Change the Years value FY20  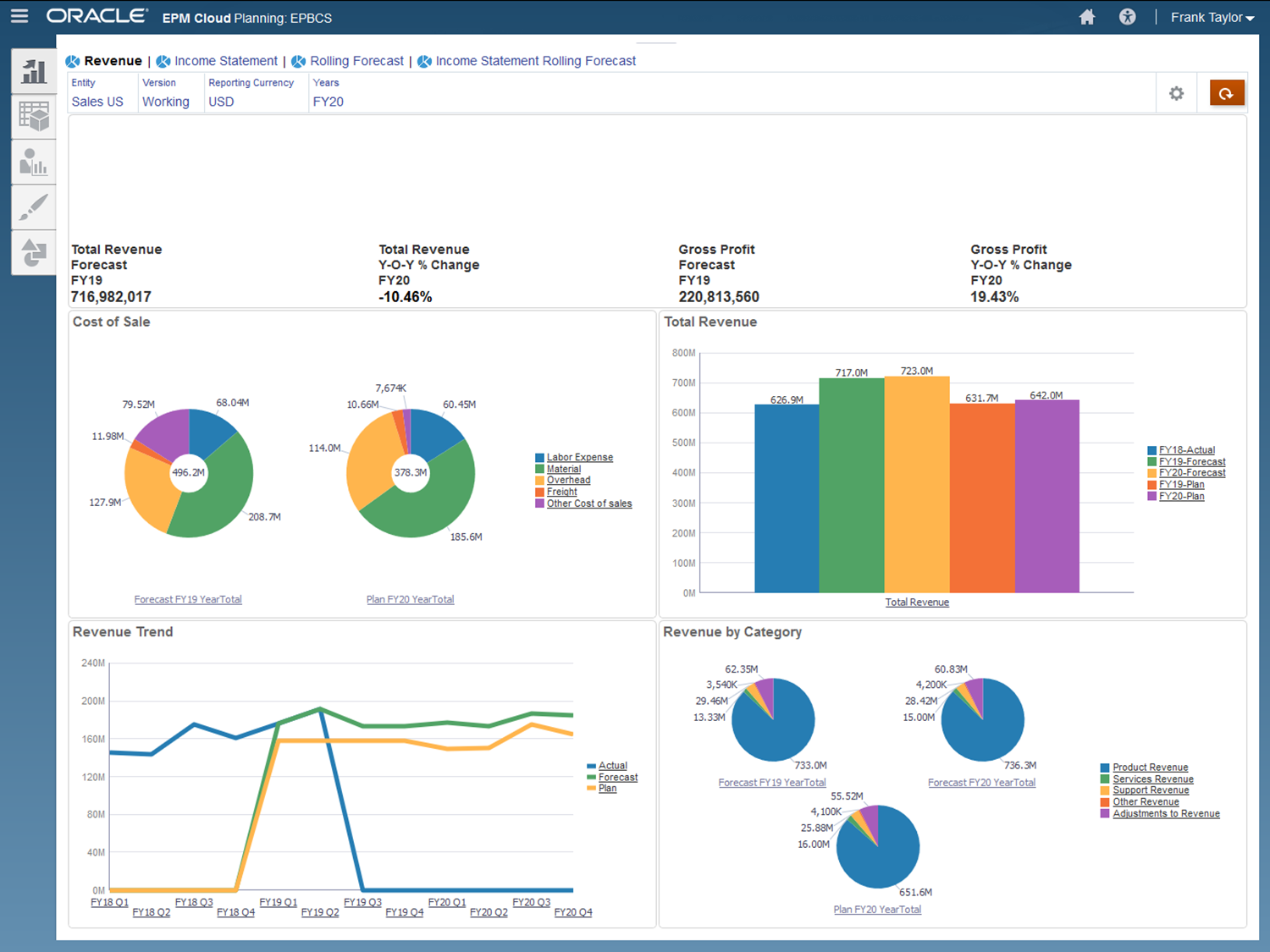coord(329,102)
